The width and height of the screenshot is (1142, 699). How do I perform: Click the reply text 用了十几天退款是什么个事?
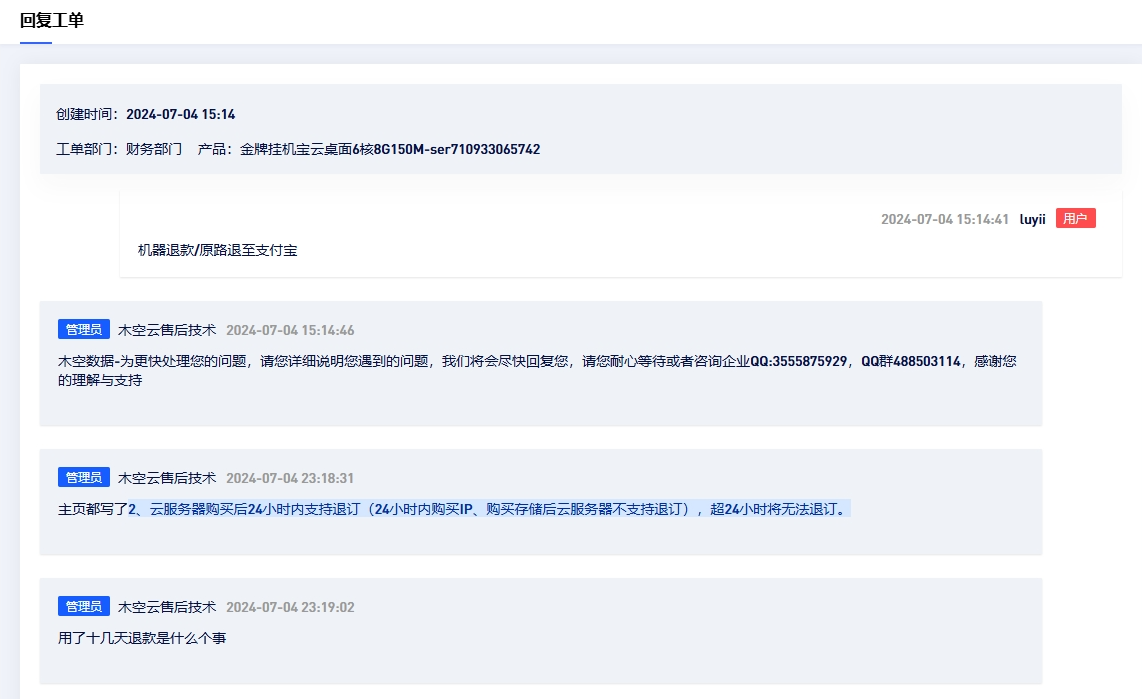pos(142,637)
